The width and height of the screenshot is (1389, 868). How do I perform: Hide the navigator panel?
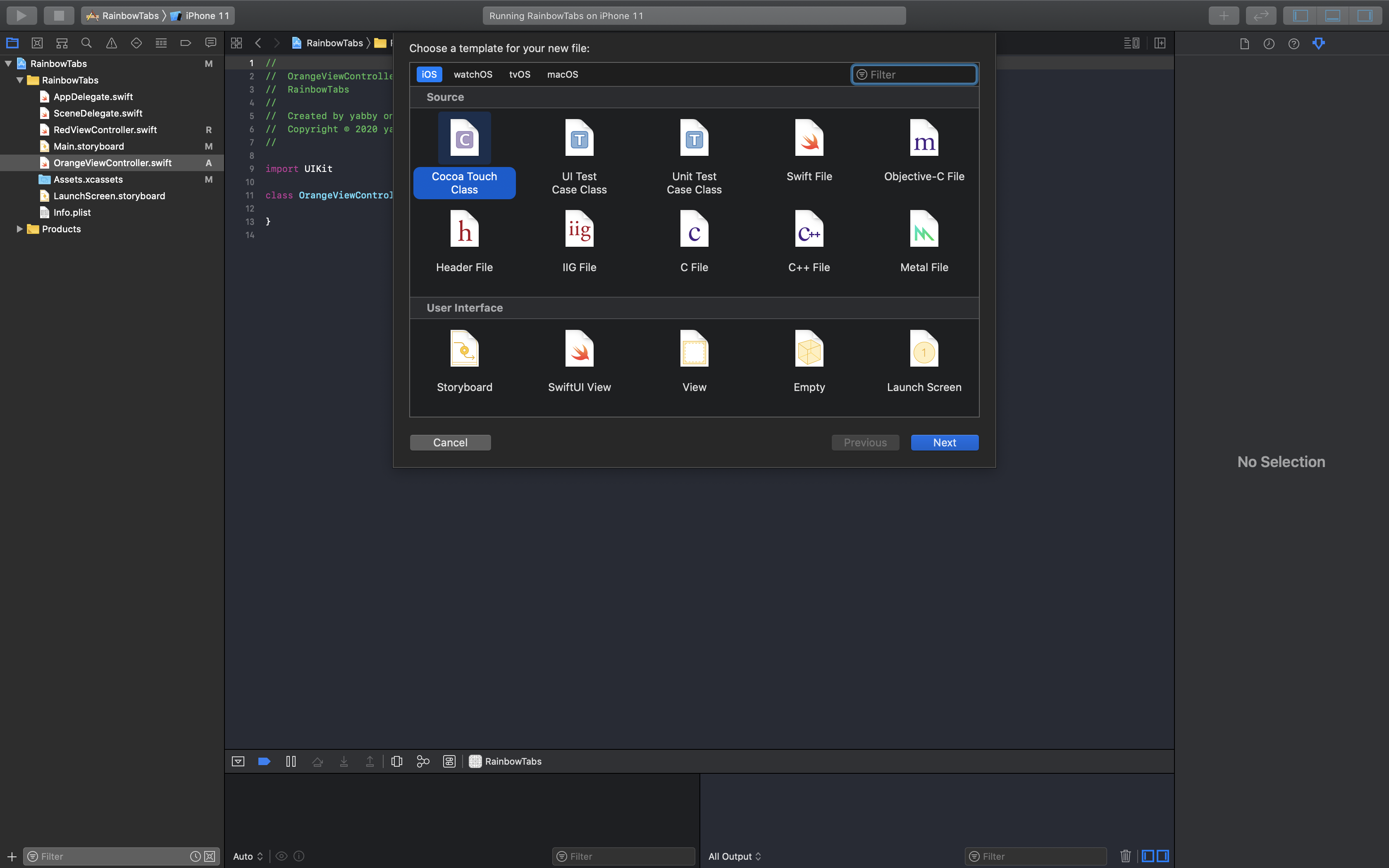coord(1300,16)
